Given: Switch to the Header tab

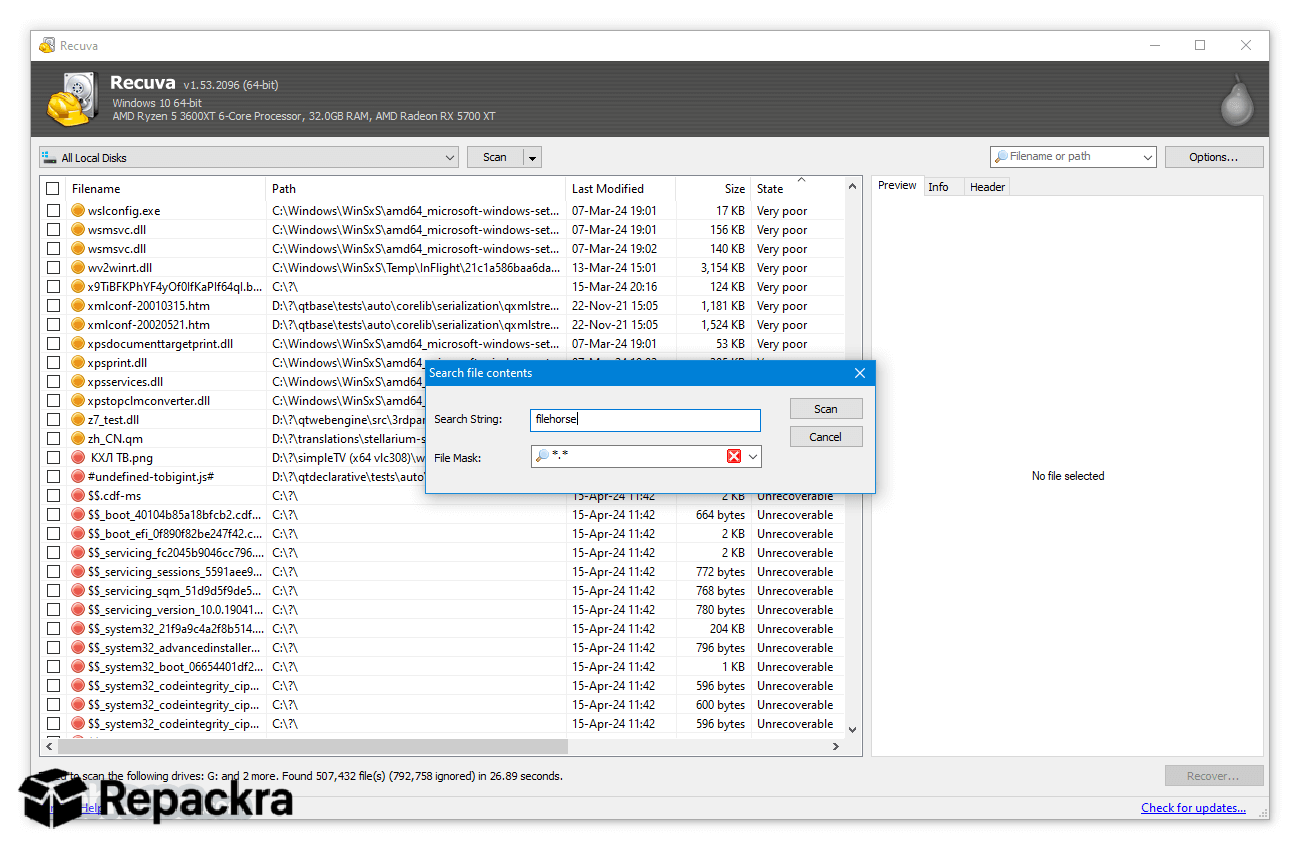Looking at the screenshot, I should [987, 187].
